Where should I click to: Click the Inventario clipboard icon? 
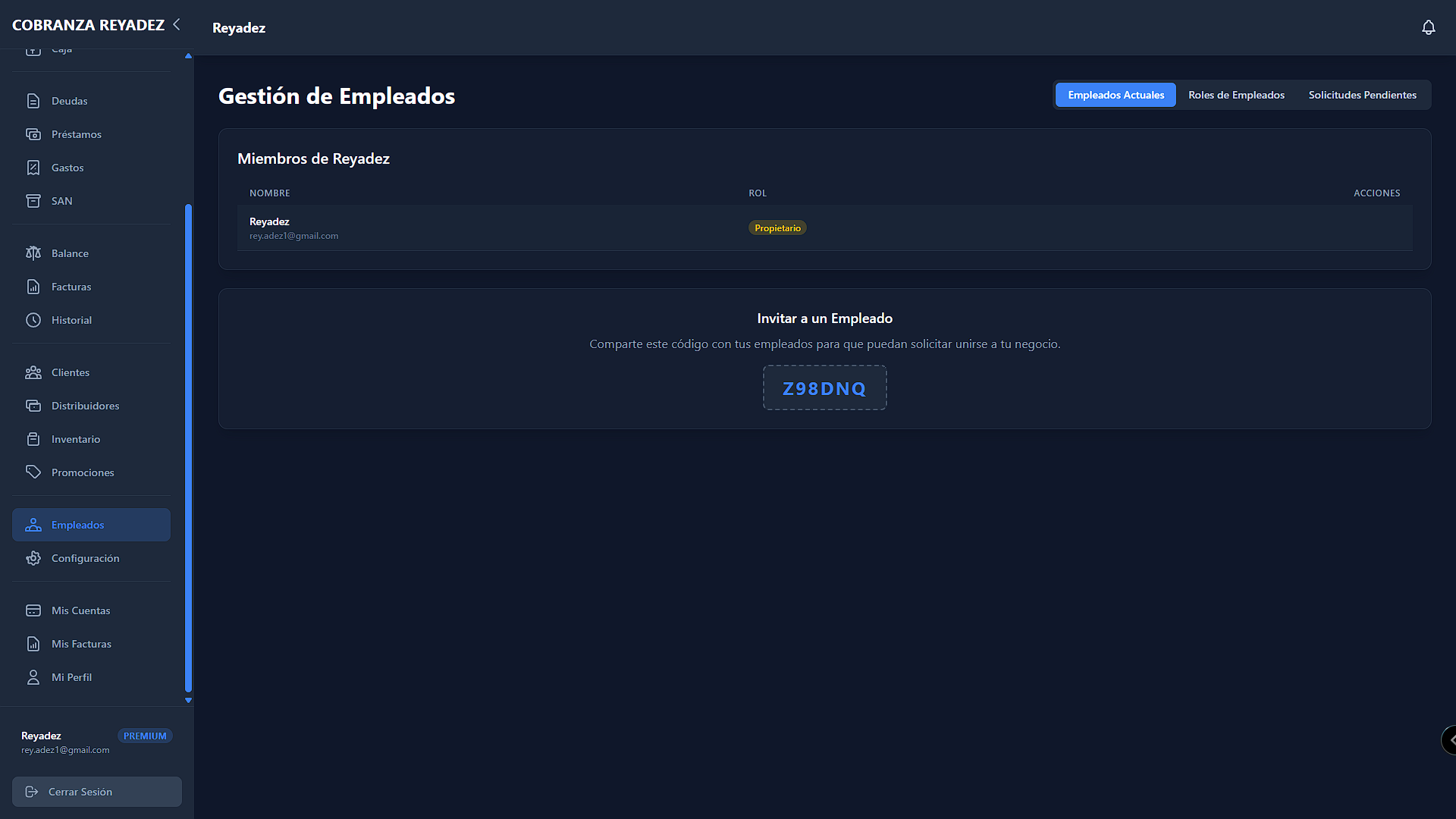coord(33,439)
